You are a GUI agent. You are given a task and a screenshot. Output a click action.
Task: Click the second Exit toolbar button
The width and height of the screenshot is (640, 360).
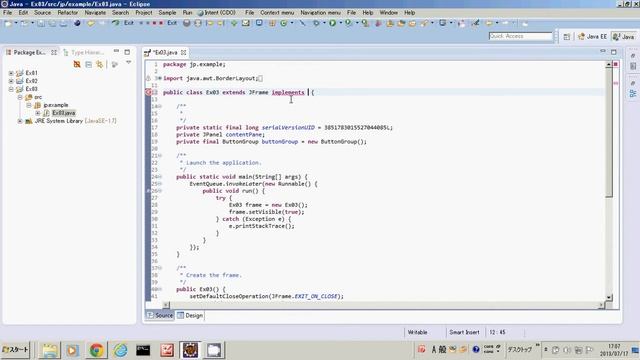pyautogui.click(x=172, y=23)
